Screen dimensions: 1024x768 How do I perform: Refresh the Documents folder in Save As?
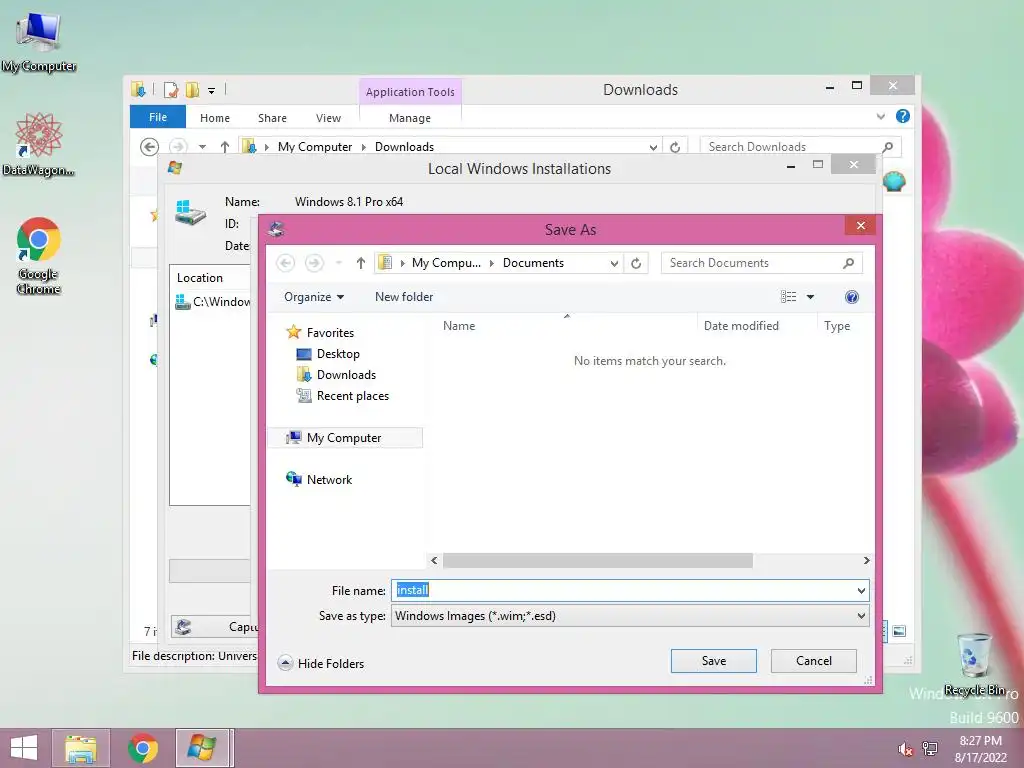click(x=636, y=263)
